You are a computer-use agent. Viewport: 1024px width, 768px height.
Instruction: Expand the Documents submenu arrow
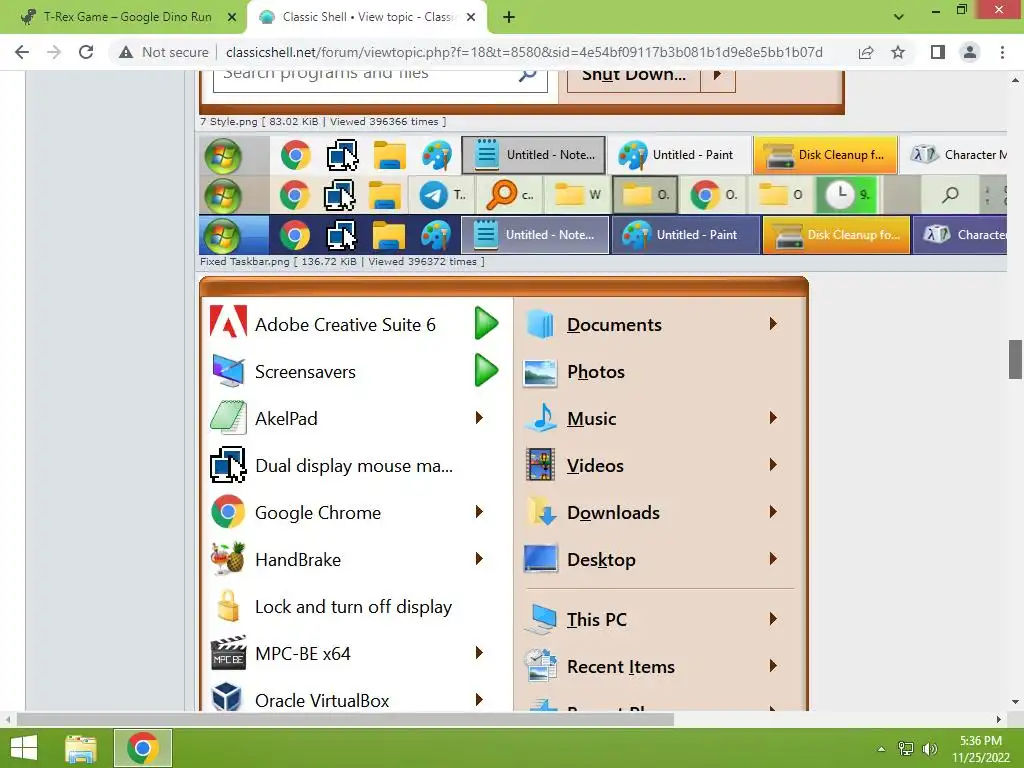point(773,323)
